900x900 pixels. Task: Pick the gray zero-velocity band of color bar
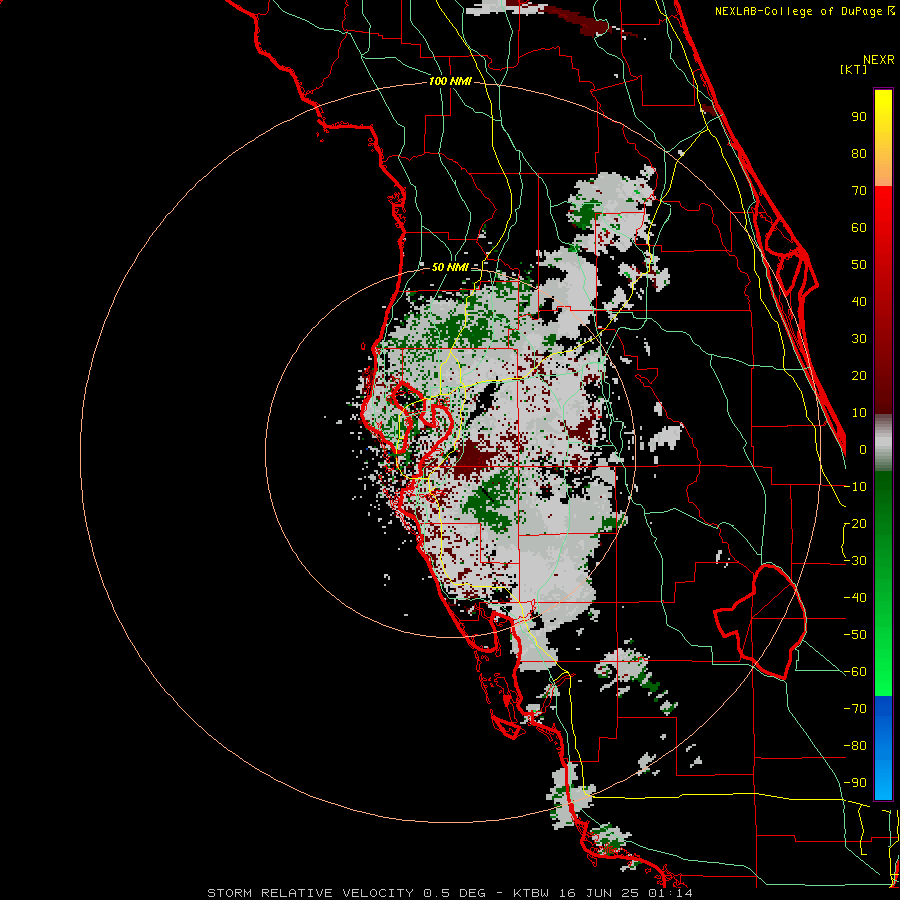[883, 443]
